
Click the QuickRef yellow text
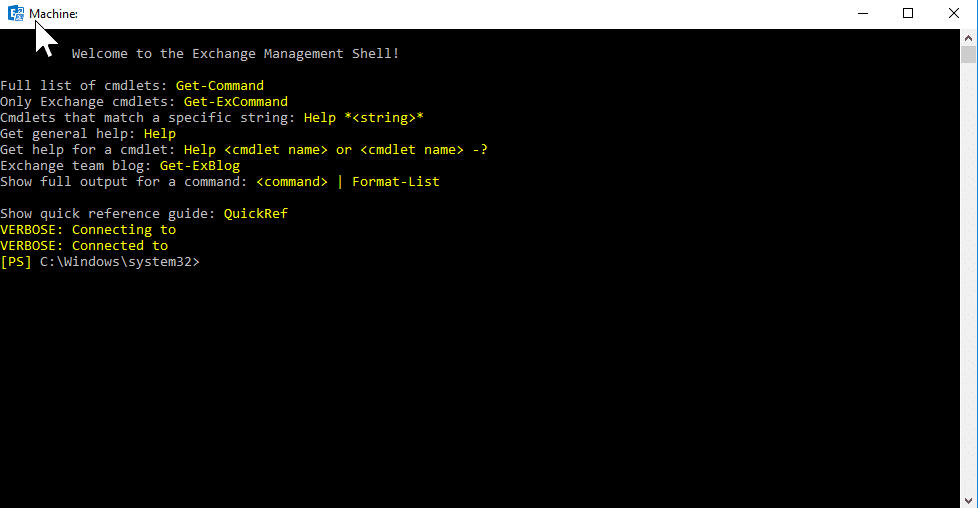coord(256,213)
